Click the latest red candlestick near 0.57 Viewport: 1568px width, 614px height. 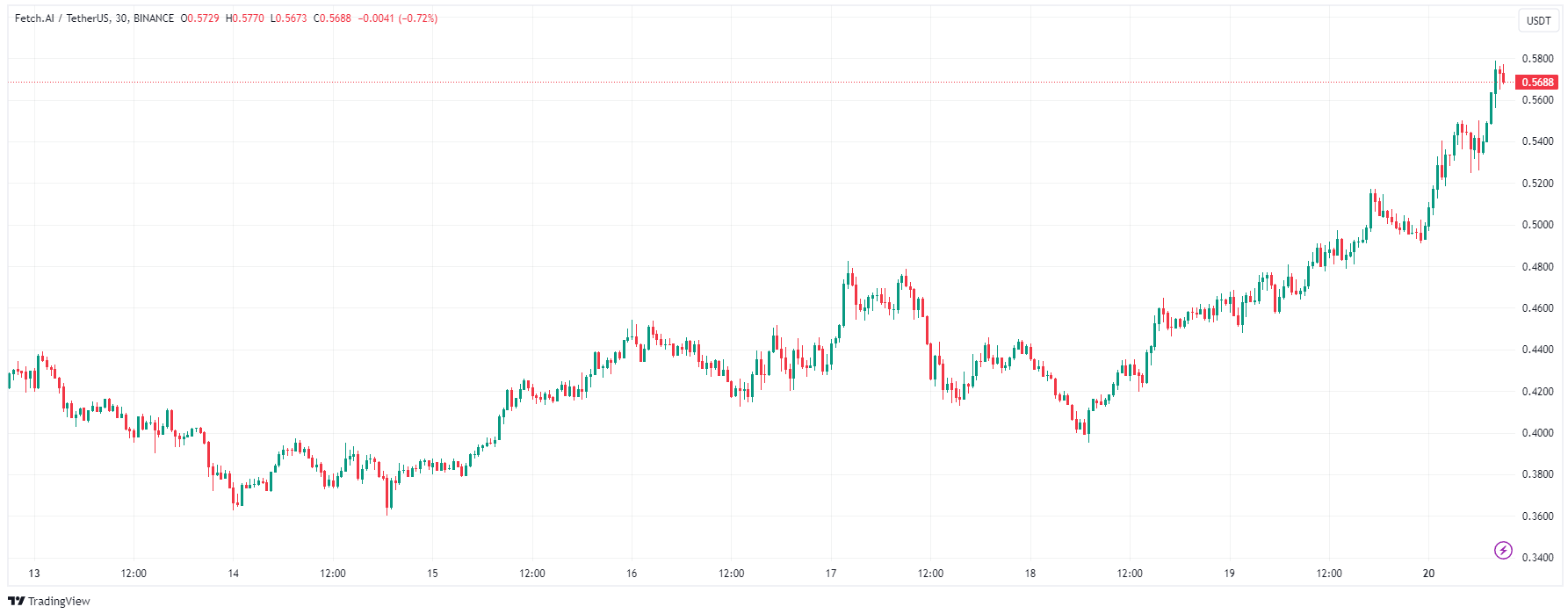click(x=1504, y=77)
